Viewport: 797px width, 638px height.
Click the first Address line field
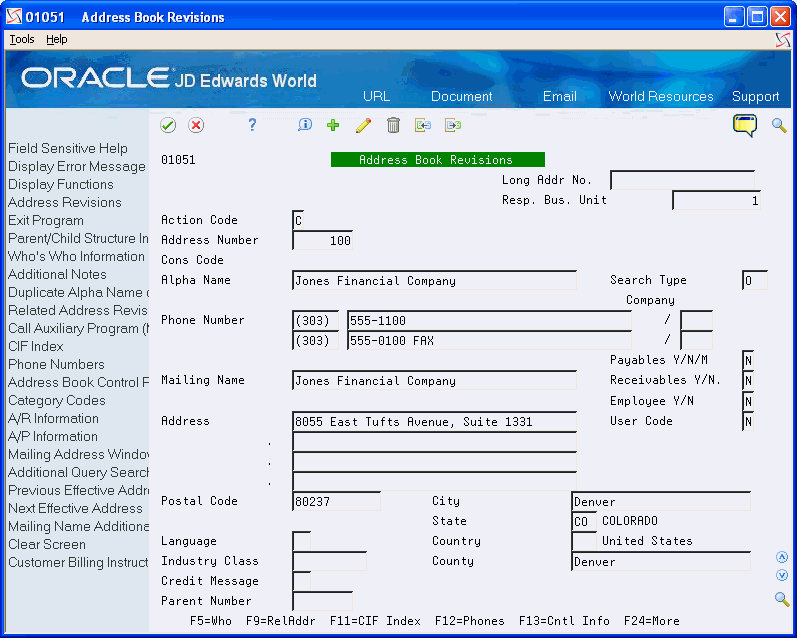tap(434, 421)
